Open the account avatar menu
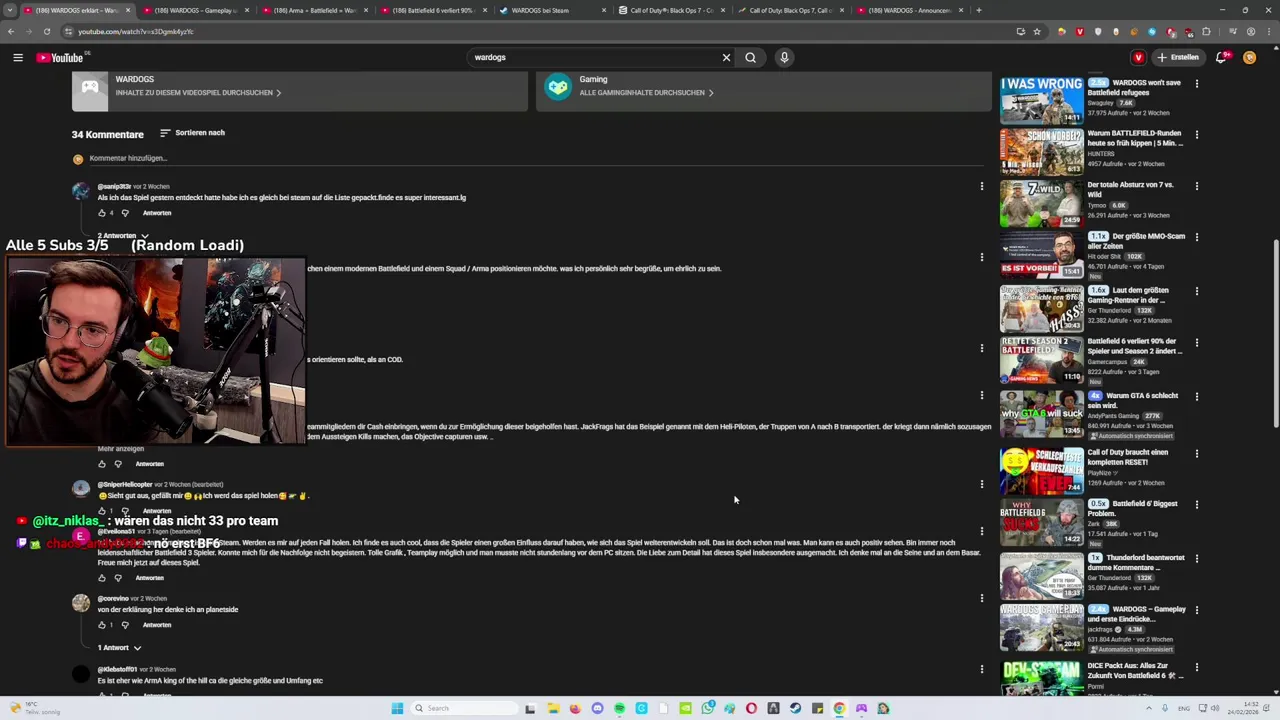Screen dimensions: 1280x720 click(1249, 57)
